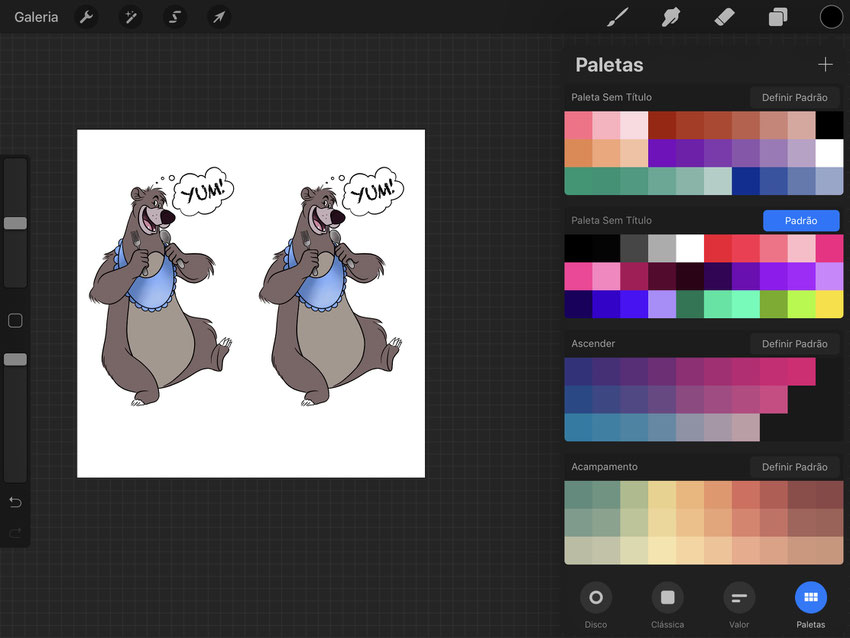Screen dimensions: 850x638
Task: Set first Paleta Sem Título as default
Action: 795,98
